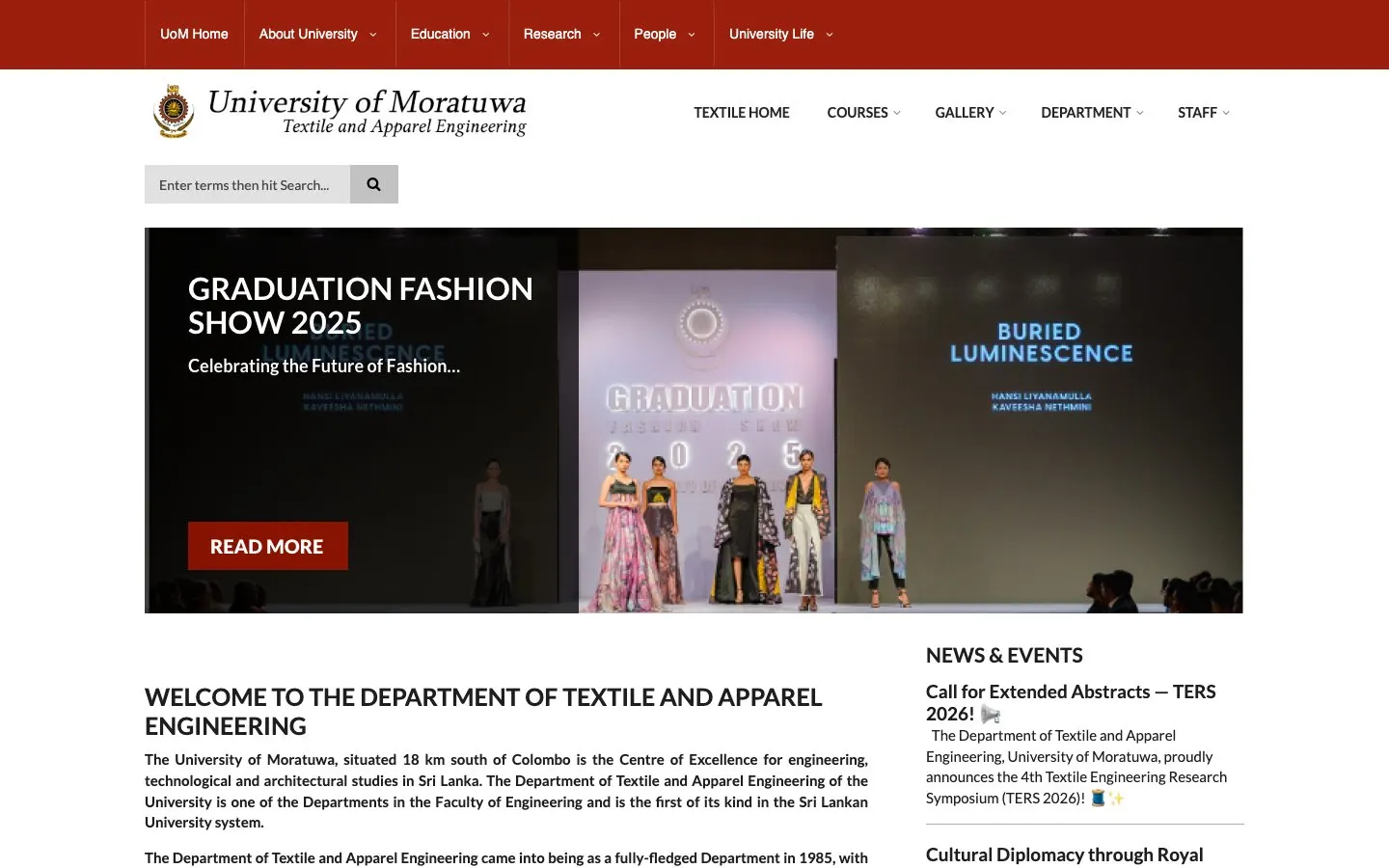The width and height of the screenshot is (1389, 868).
Task: Click the magnifying glass search icon
Action: 374,184
